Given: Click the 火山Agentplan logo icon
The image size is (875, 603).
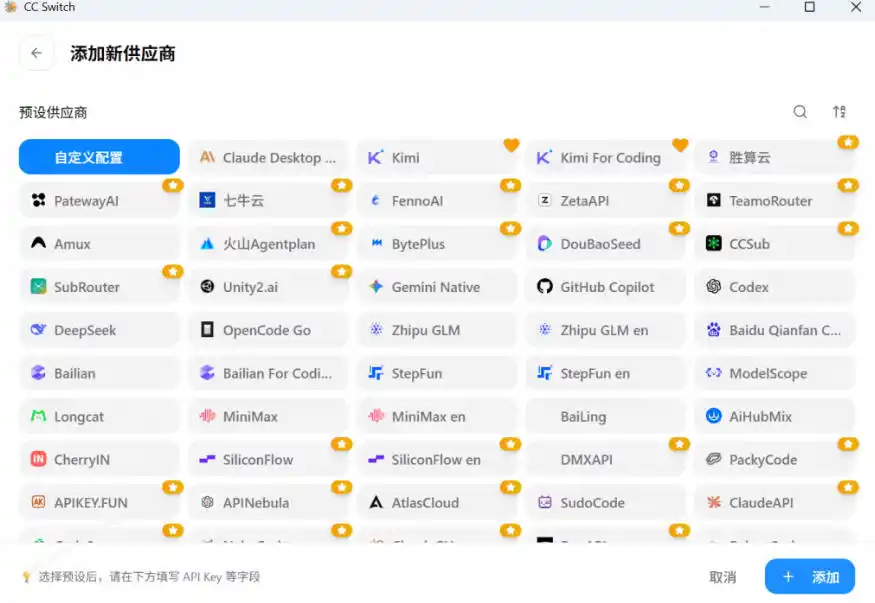Looking at the screenshot, I should (x=207, y=243).
